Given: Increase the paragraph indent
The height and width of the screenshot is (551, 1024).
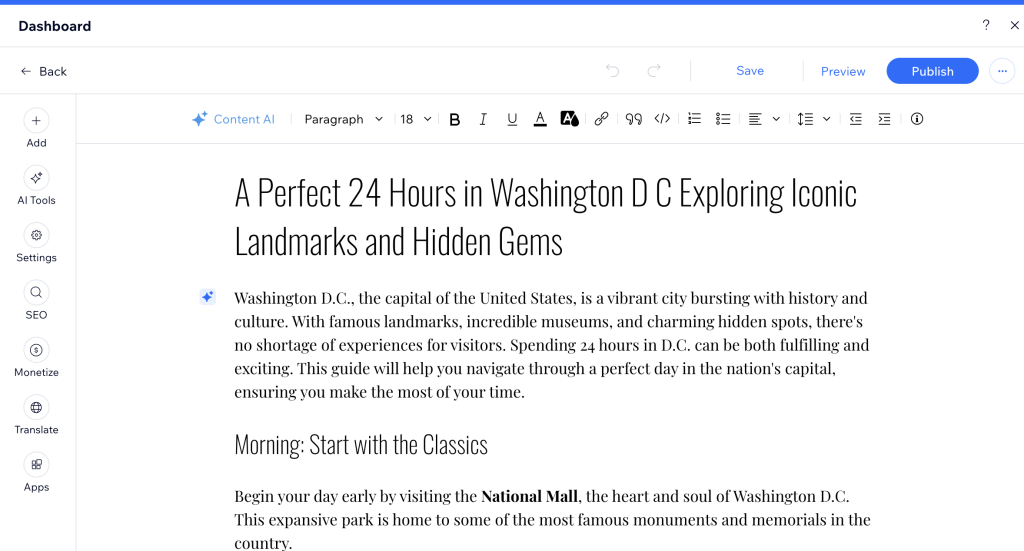Looking at the screenshot, I should click(x=884, y=119).
